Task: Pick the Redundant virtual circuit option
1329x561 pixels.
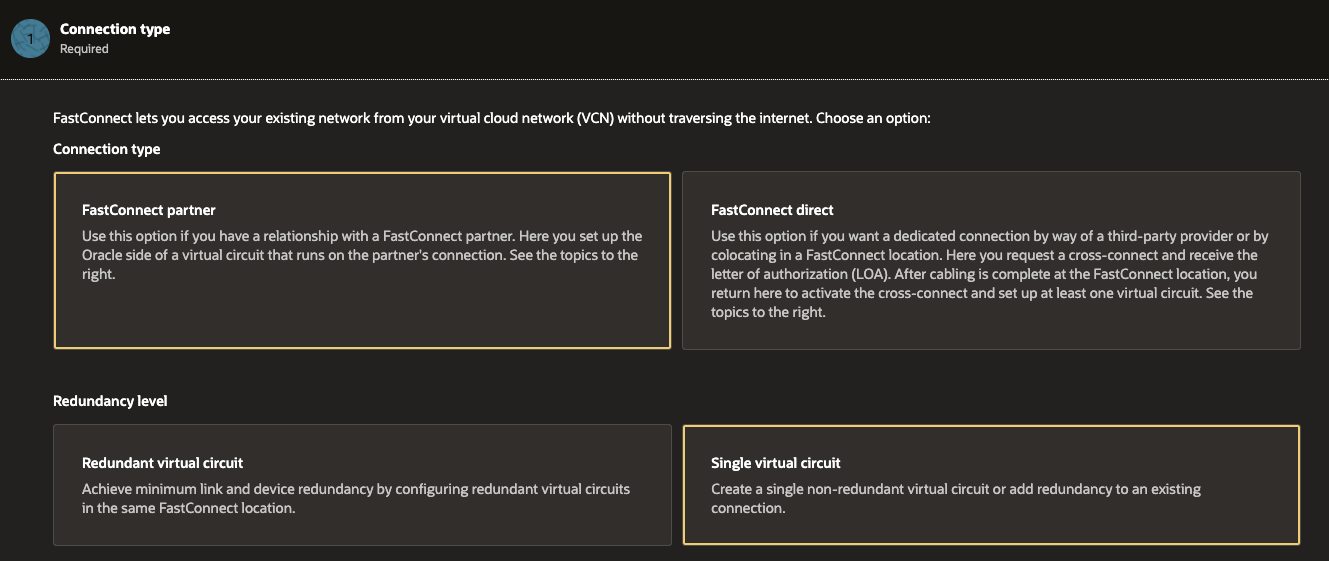Action: (362, 485)
